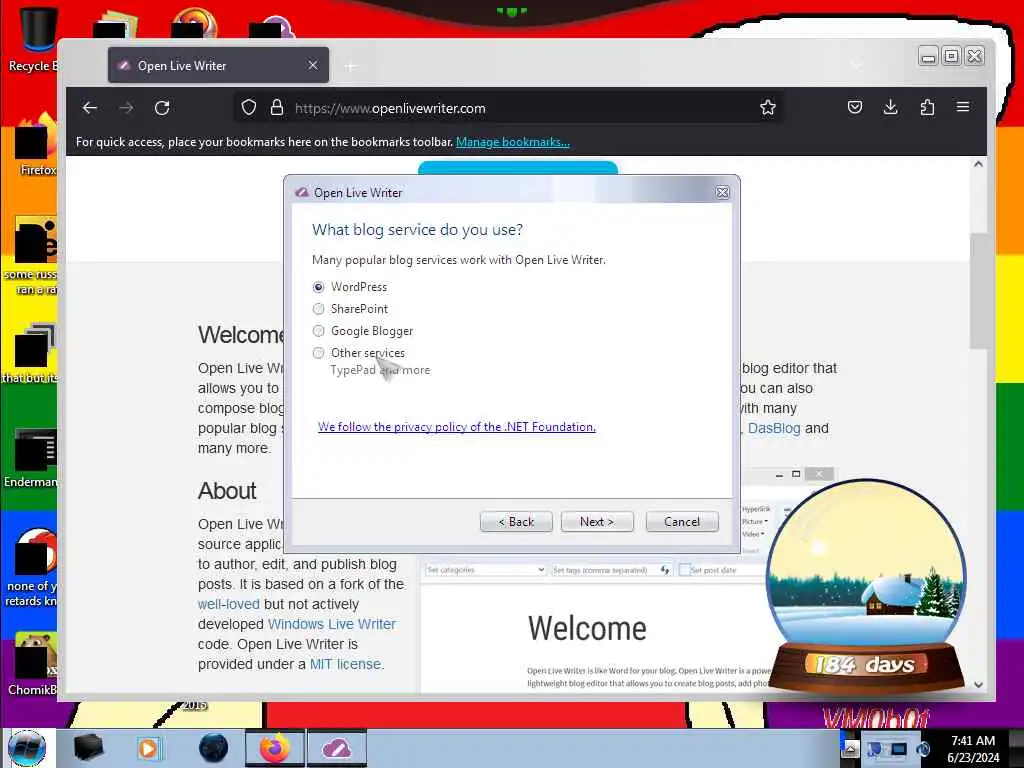This screenshot has height=768, width=1024.
Task: Open the Windows Live Writer link
Action: (x=332, y=624)
